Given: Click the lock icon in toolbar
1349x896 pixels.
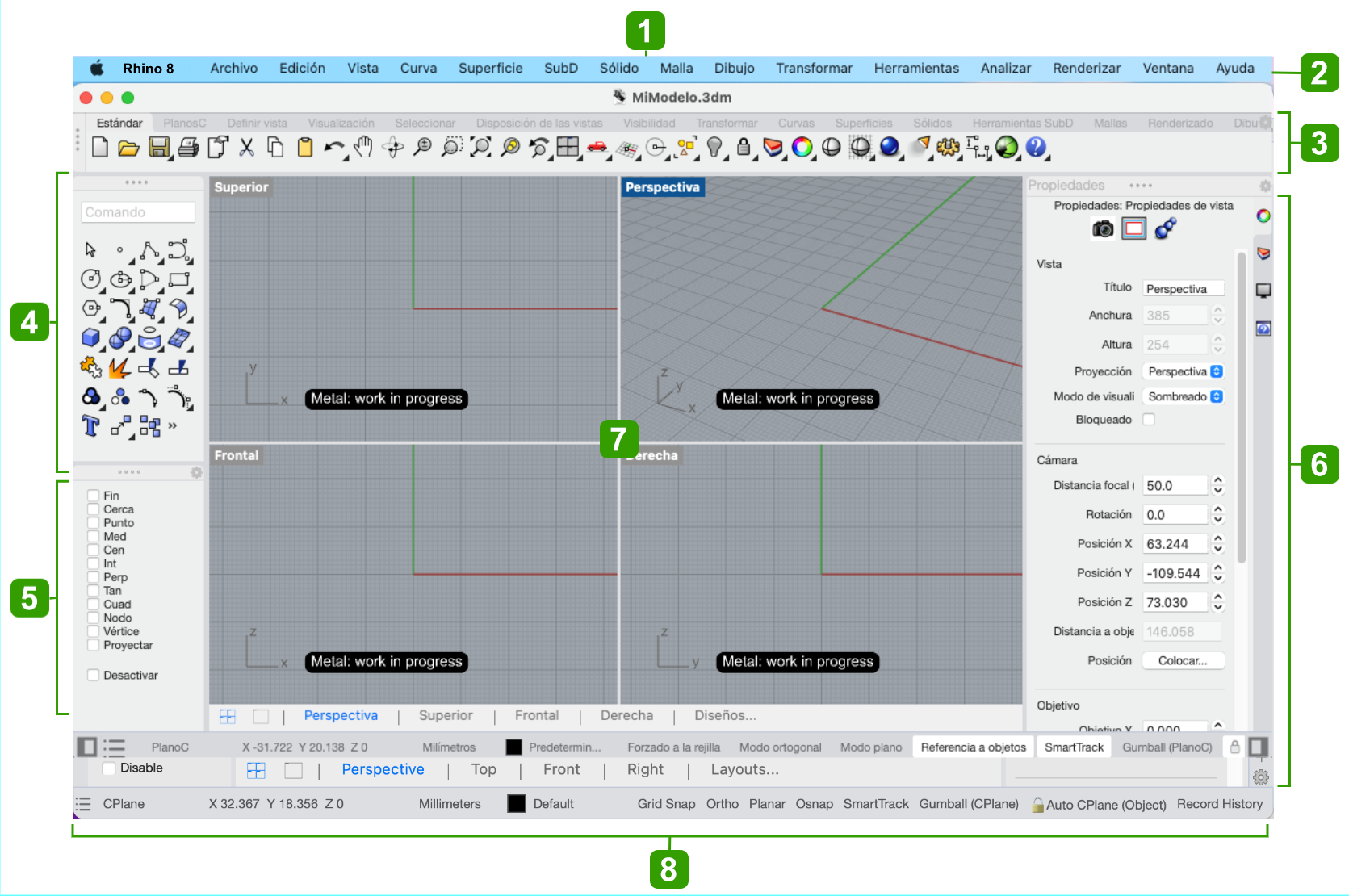Looking at the screenshot, I should [x=744, y=147].
